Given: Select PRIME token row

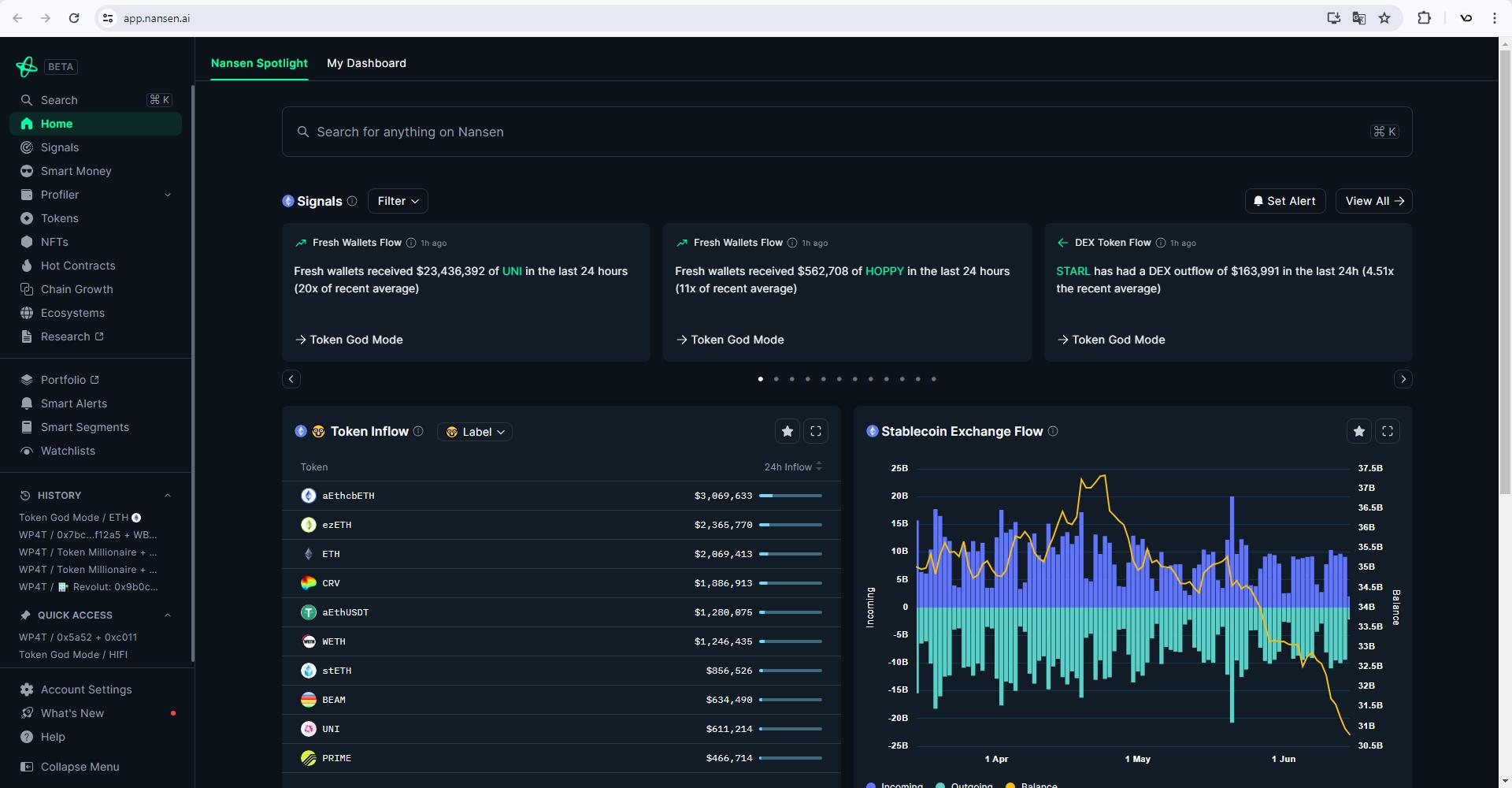Looking at the screenshot, I should coord(561,758).
